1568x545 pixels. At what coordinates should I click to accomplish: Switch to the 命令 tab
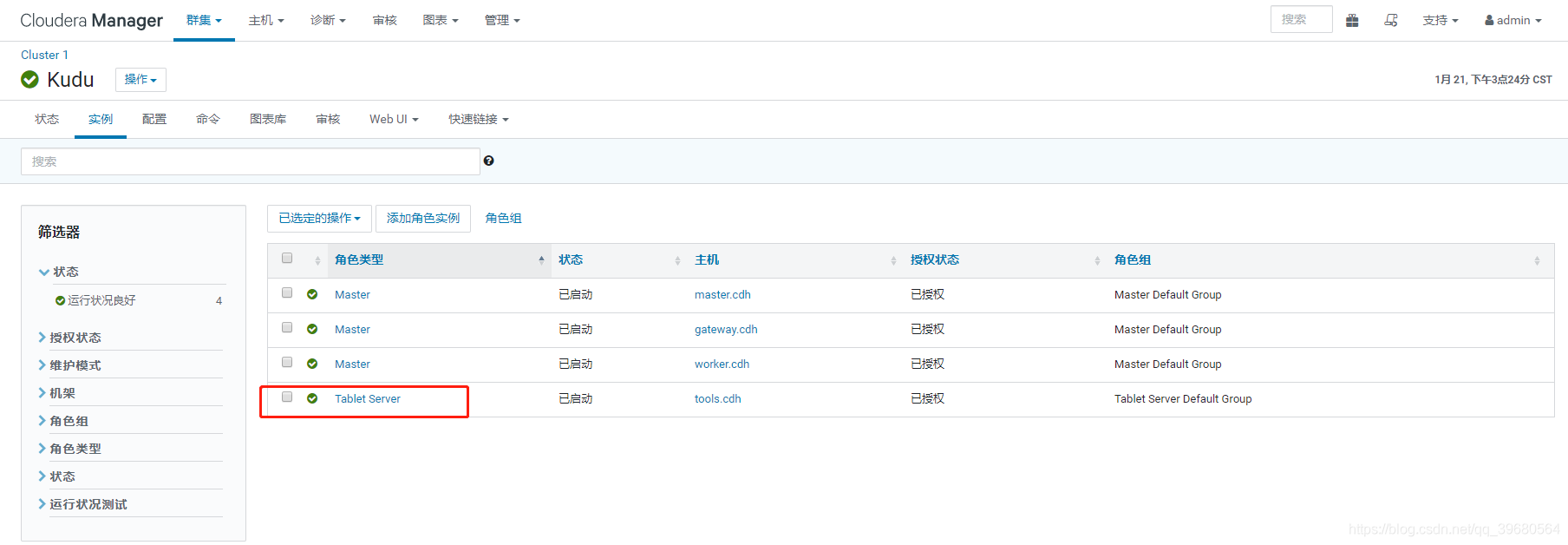208,120
